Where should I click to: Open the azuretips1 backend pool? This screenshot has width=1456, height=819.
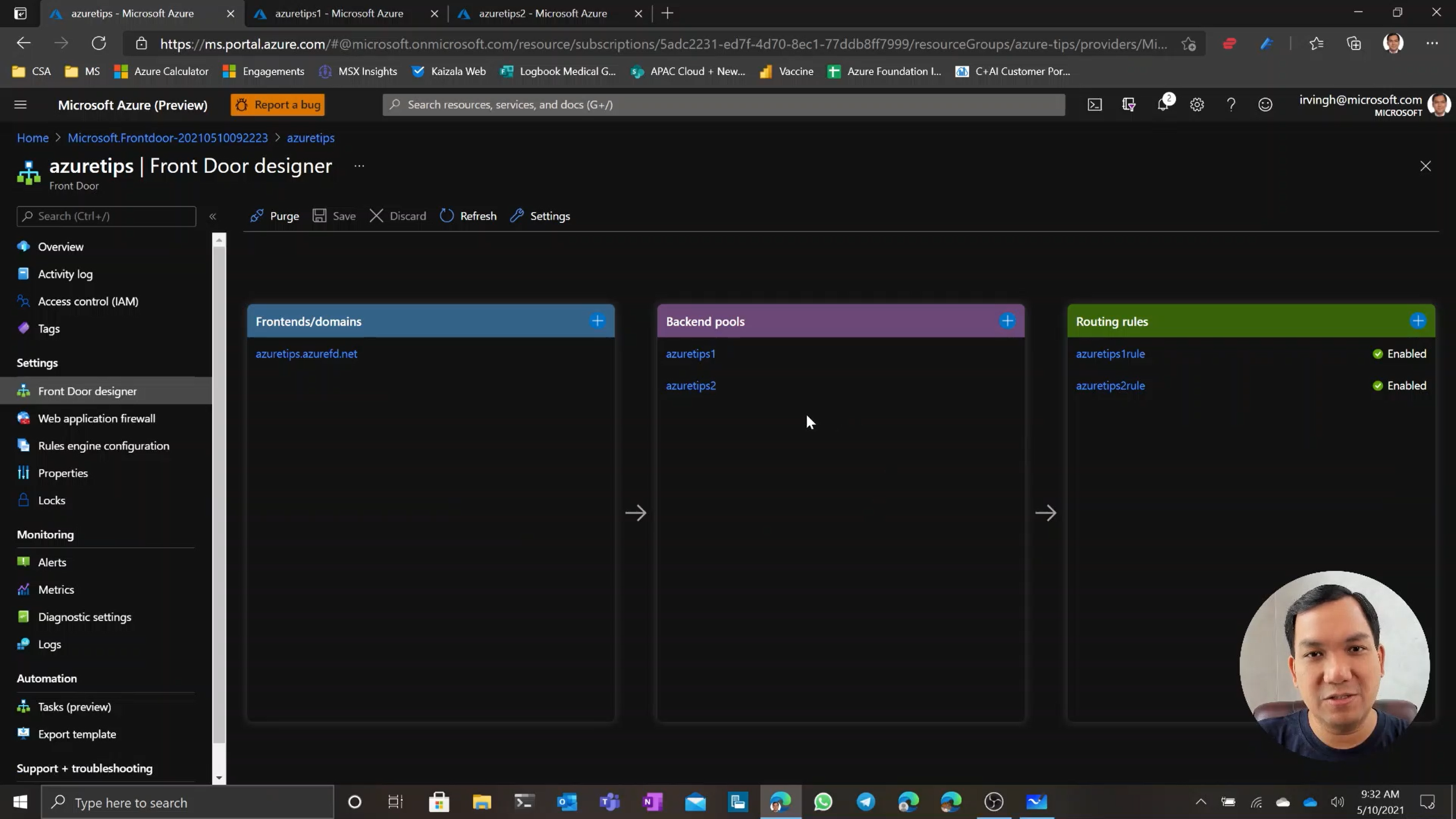point(690,354)
